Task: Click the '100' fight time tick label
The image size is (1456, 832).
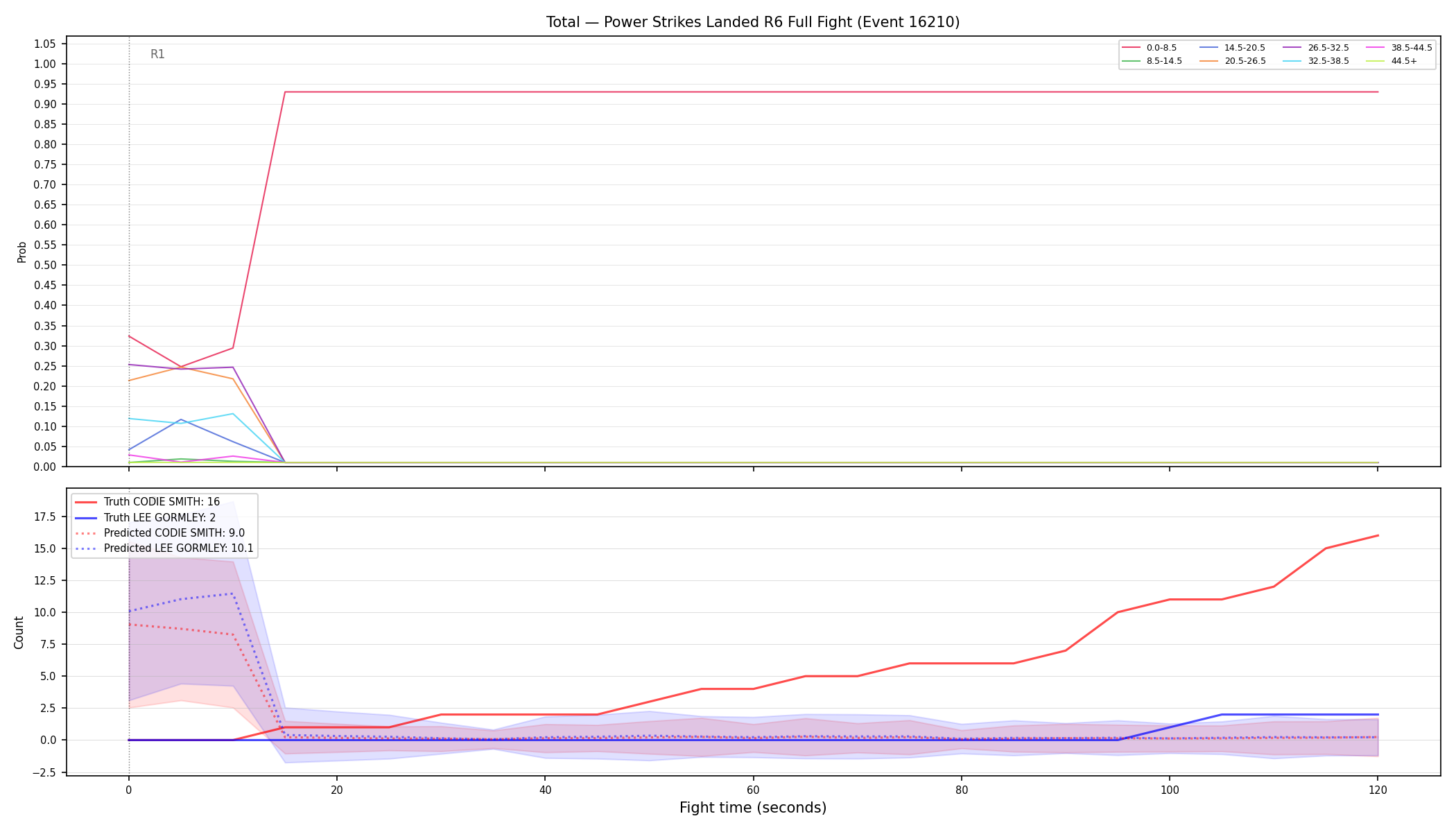Action: pos(1169,790)
